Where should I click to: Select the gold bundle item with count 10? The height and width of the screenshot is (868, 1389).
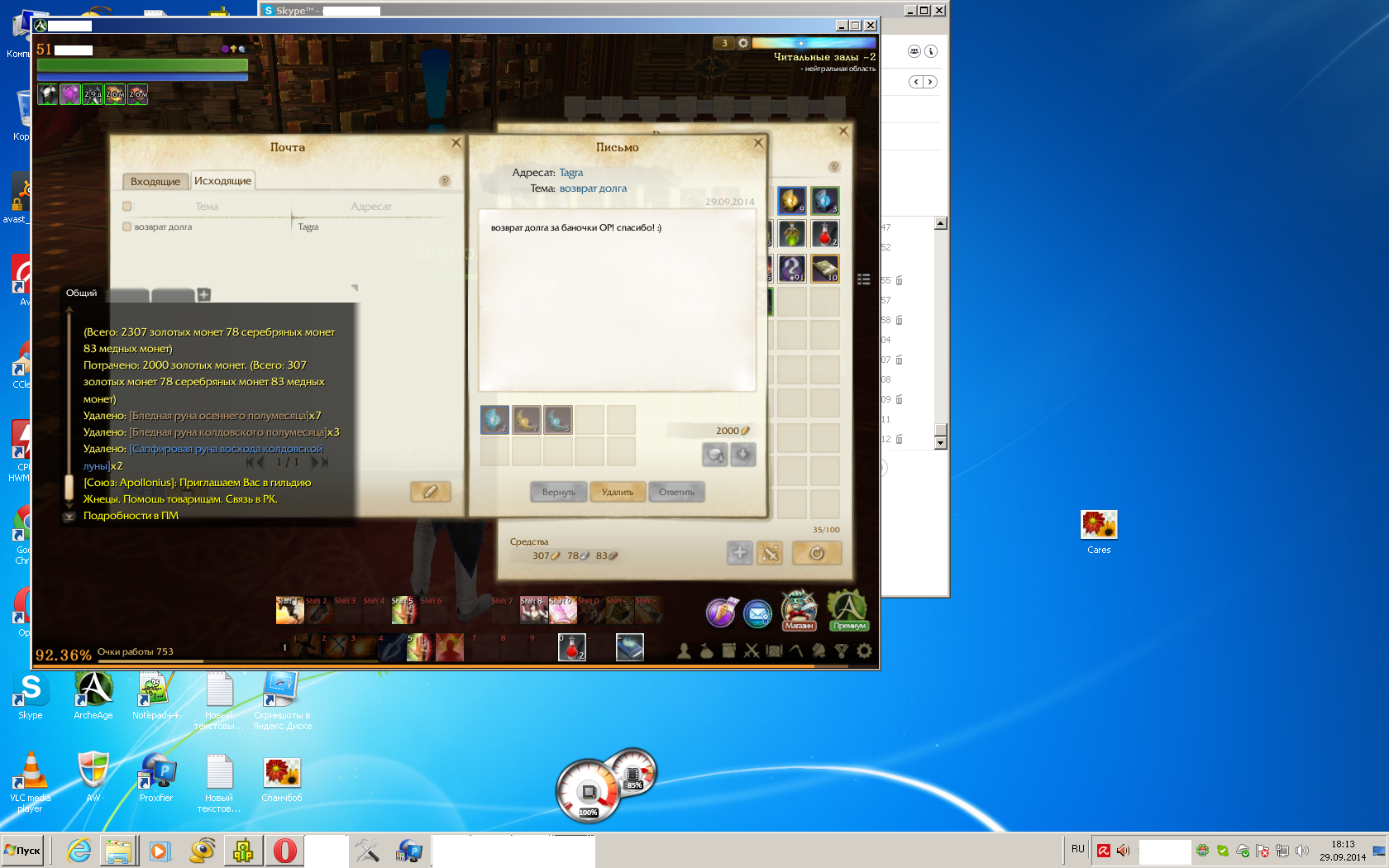825,268
